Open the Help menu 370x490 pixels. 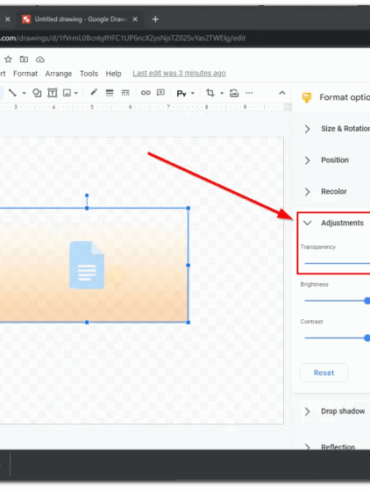[113, 74]
